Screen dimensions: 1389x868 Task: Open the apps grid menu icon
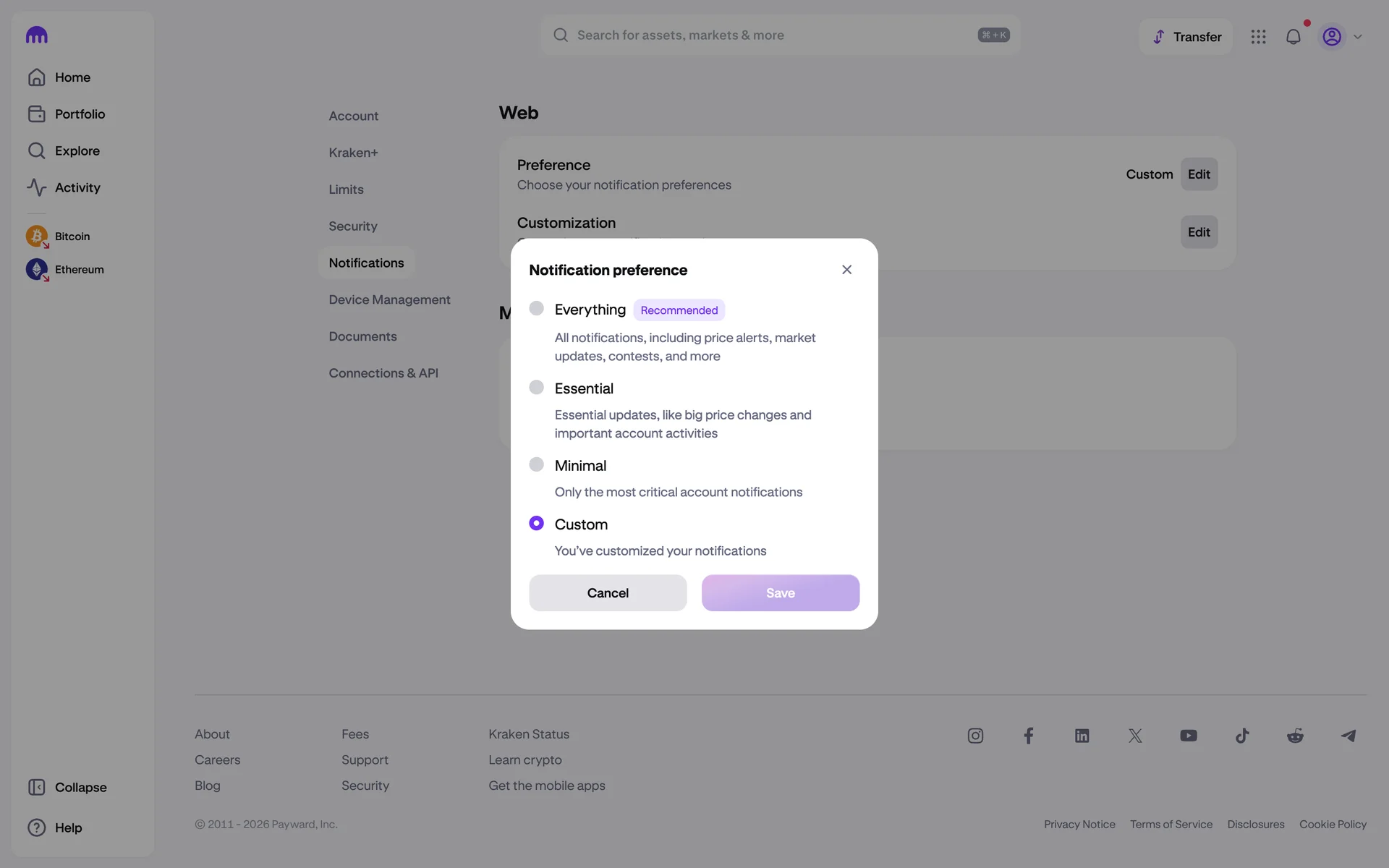(x=1258, y=37)
